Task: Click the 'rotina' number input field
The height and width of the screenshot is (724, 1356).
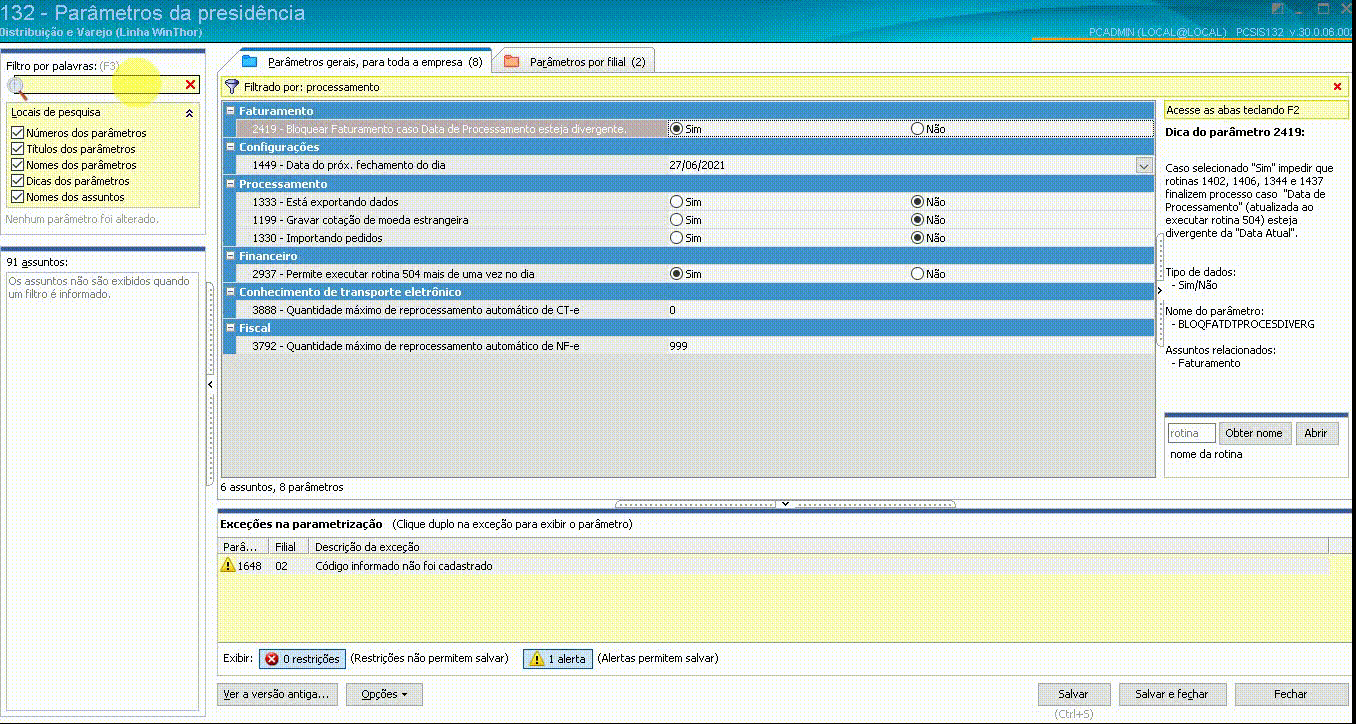Action: pos(1191,433)
